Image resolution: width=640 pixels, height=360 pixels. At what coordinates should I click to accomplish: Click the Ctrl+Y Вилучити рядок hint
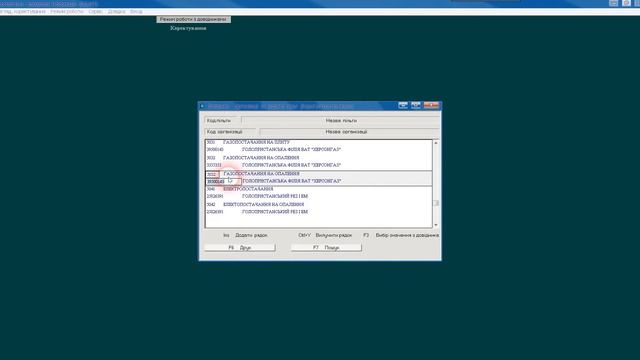click(x=325, y=235)
